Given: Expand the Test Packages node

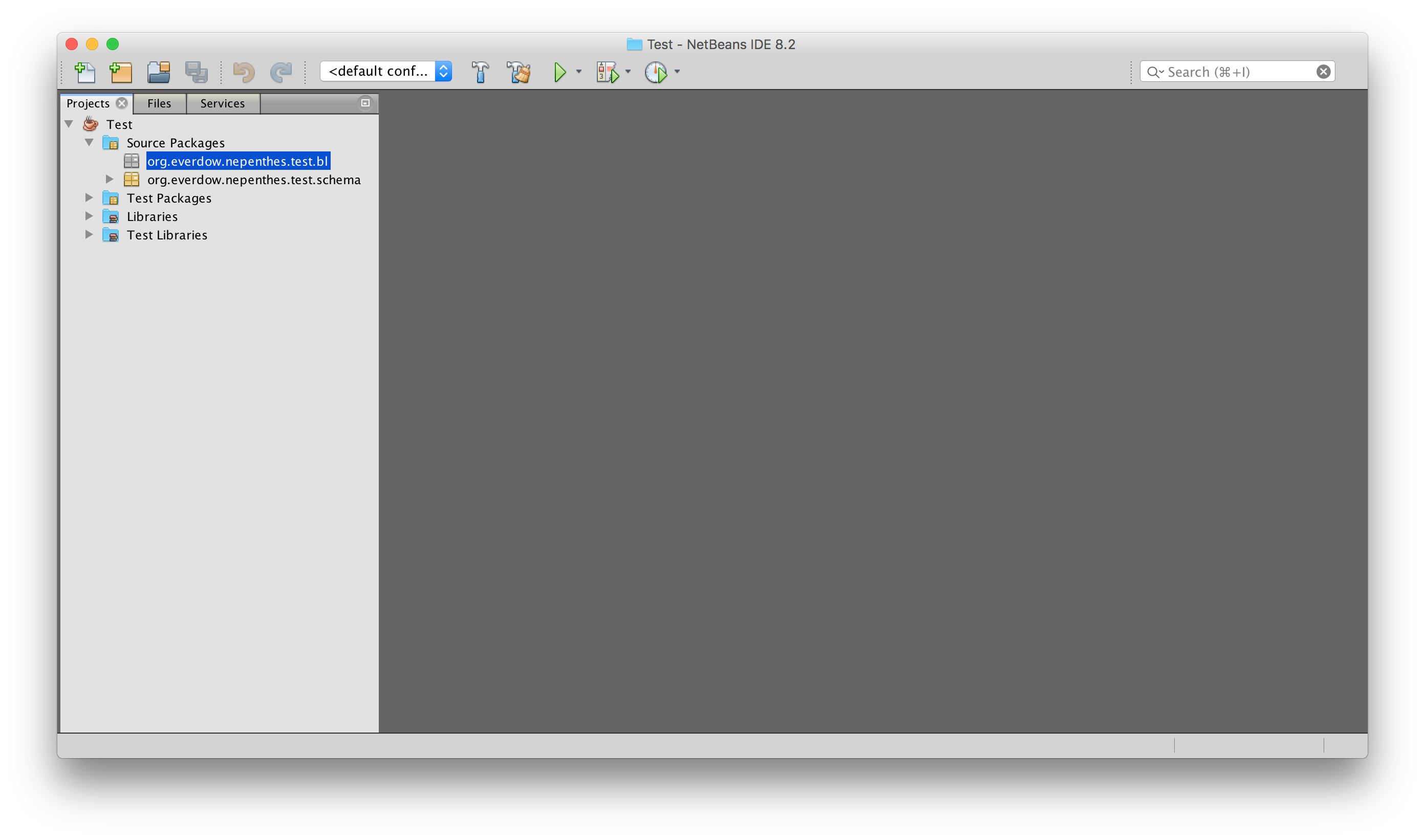Looking at the screenshot, I should click(89, 197).
